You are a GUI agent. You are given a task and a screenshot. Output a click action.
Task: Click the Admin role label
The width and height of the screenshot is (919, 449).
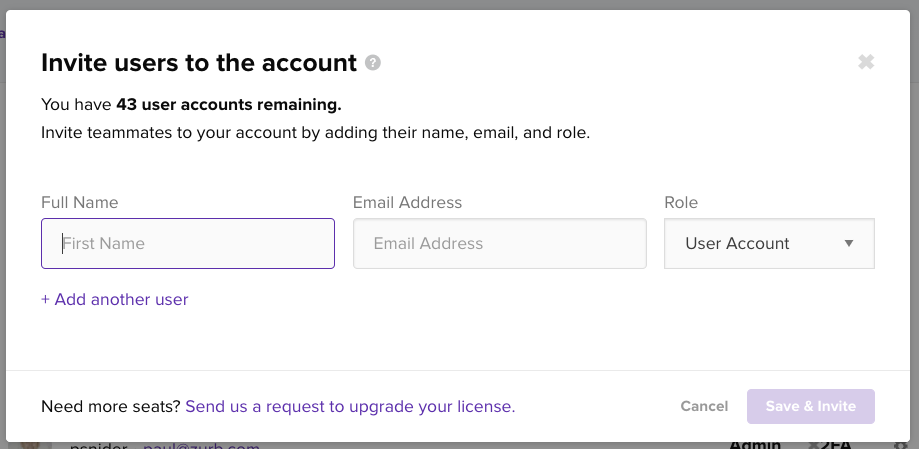(x=755, y=445)
